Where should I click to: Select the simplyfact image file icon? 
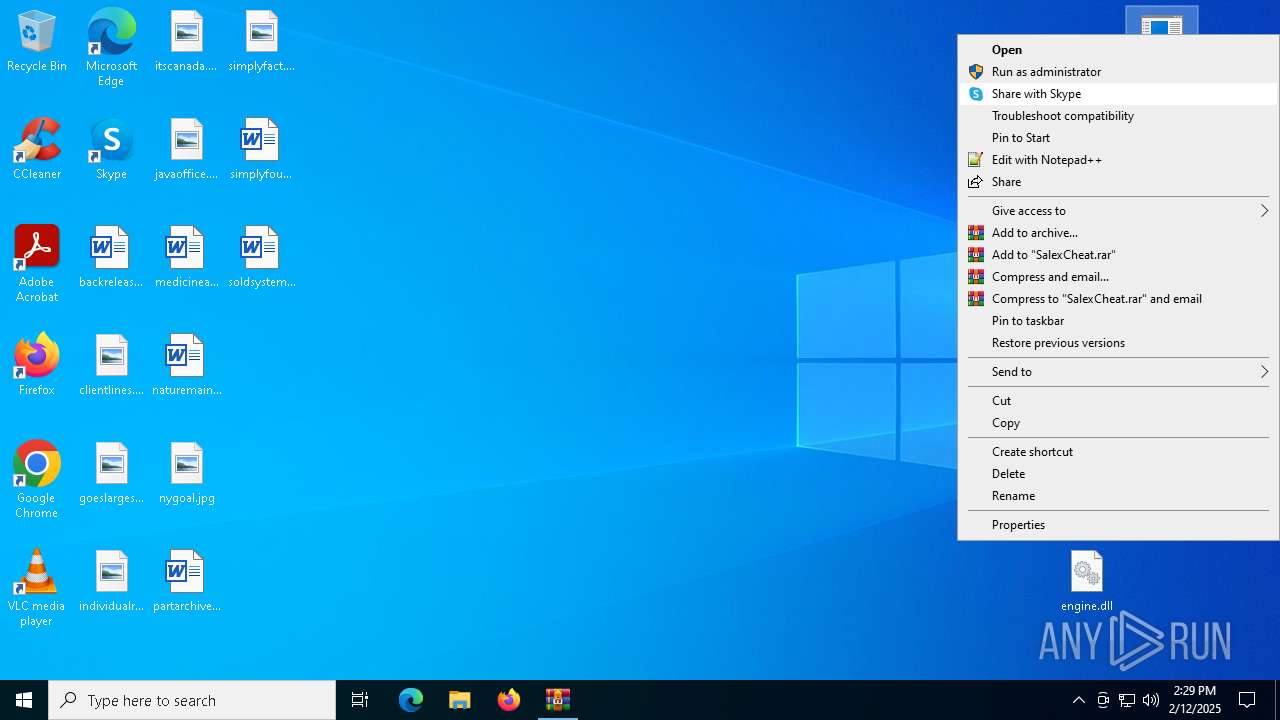pyautogui.click(x=261, y=41)
